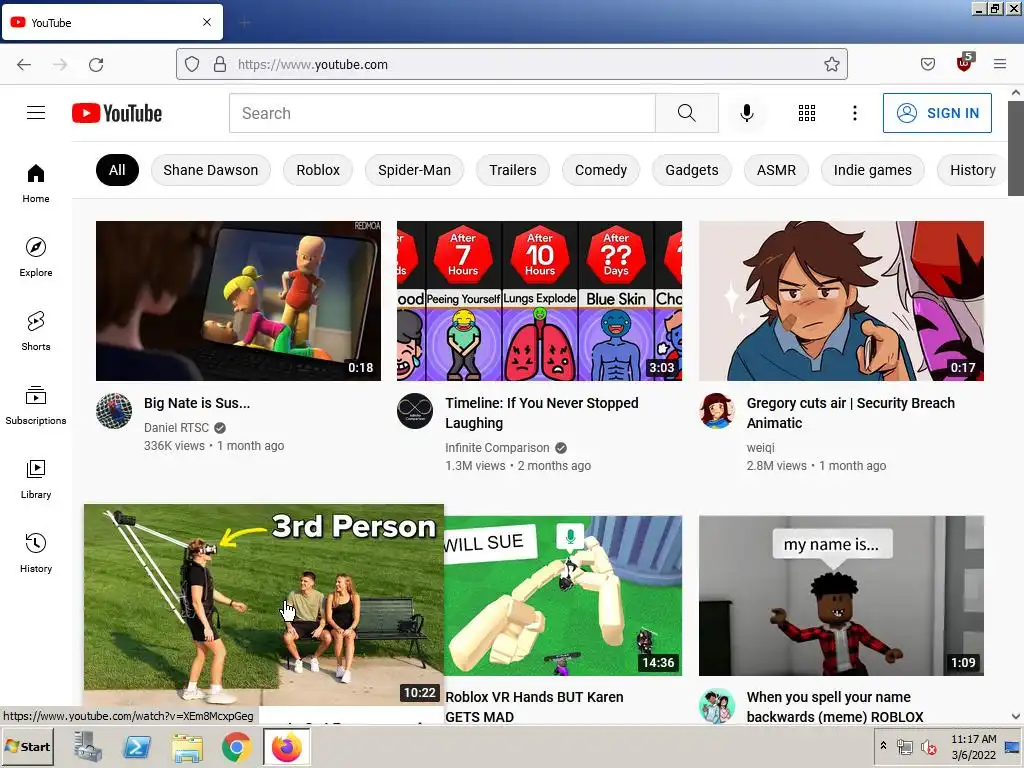Open Daniel RTSC channel avatar
This screenshot has width=1024, height=768.
[114, 411]
